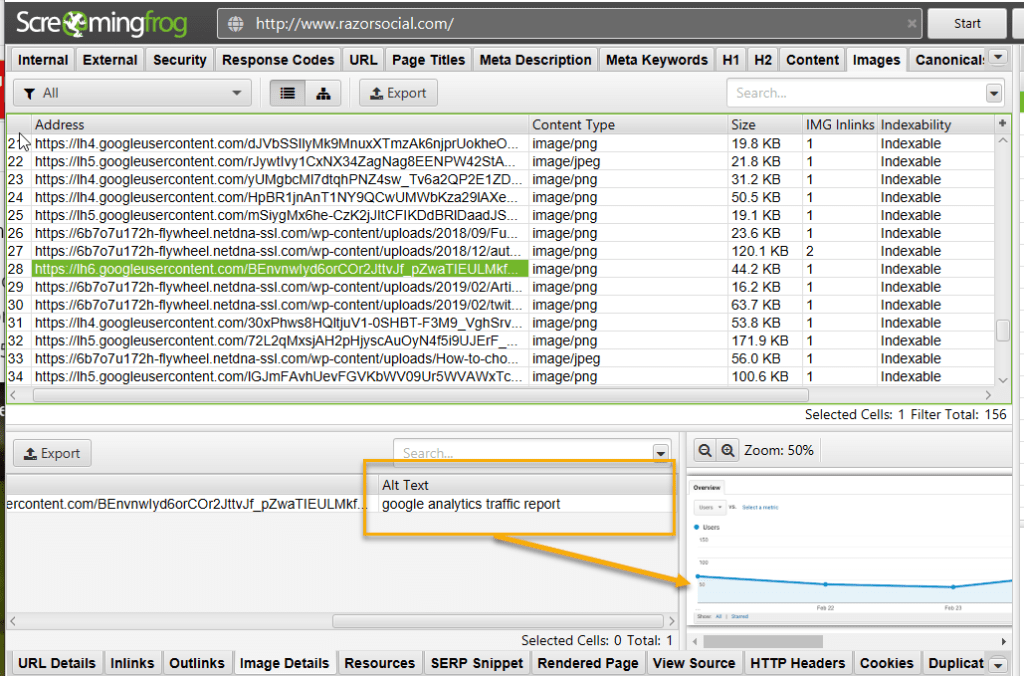Screen dimensions: 1024x676
Task: Click the zoom out magnifier icon
Action: (704, 451)
